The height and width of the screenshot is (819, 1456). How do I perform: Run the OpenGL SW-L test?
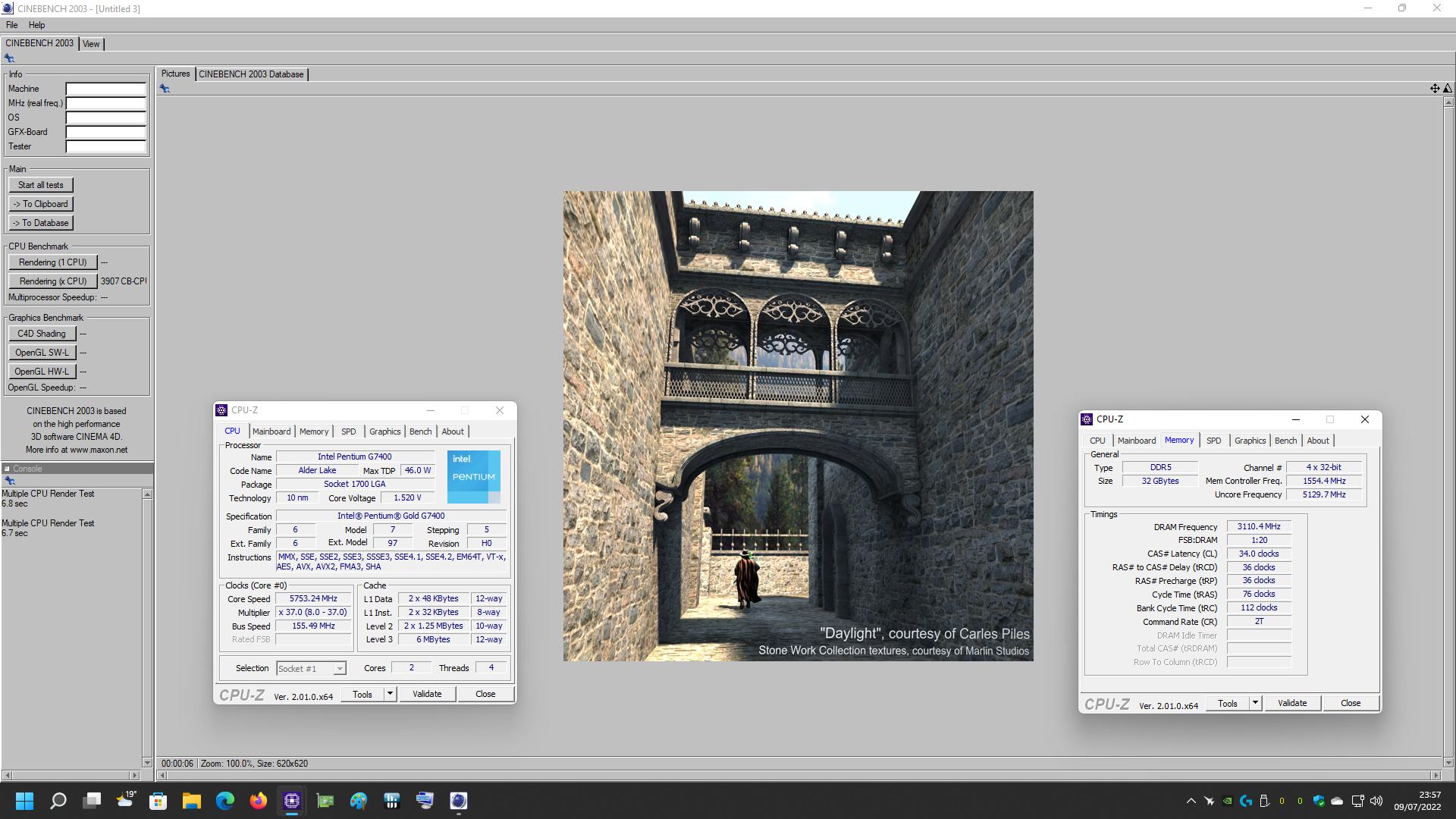pos(42,353)
